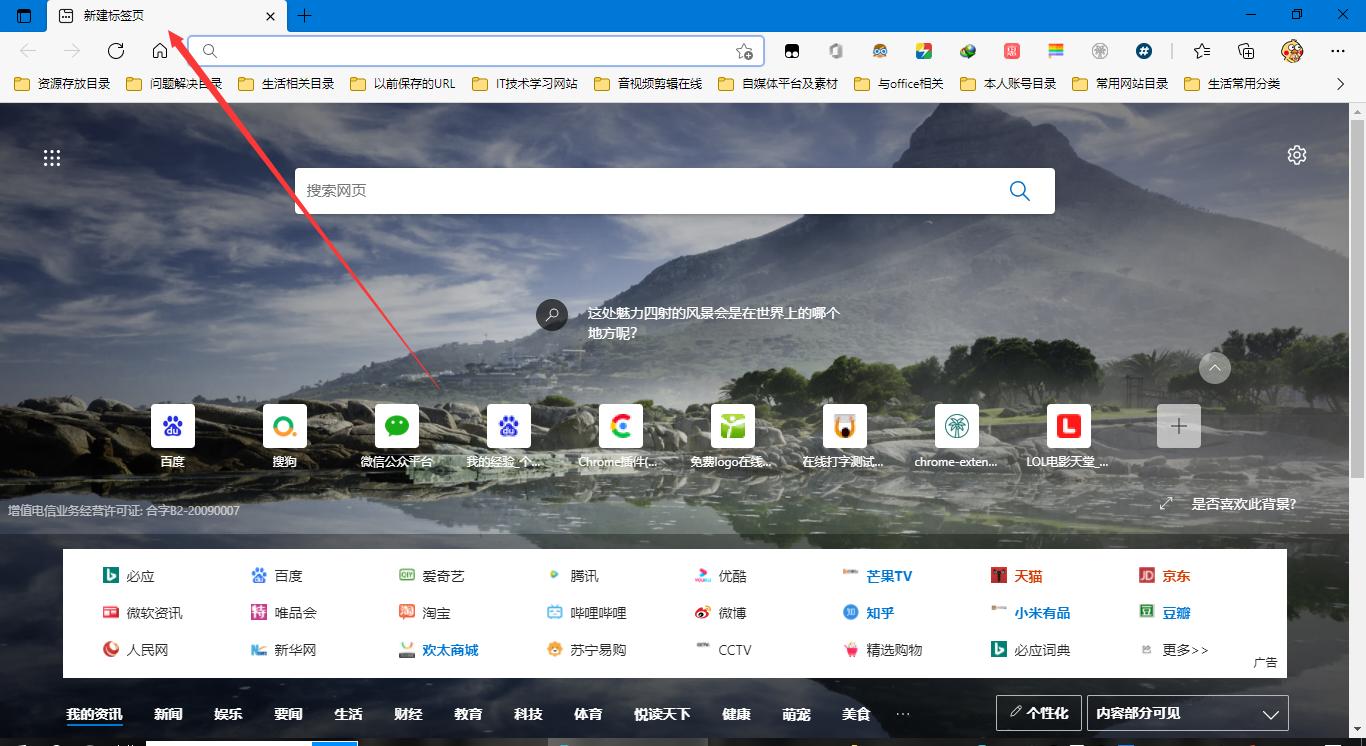The image size is (1366, 746).
Task: Open the browser ... more options menu
Action: click(x=1337, y=50)
